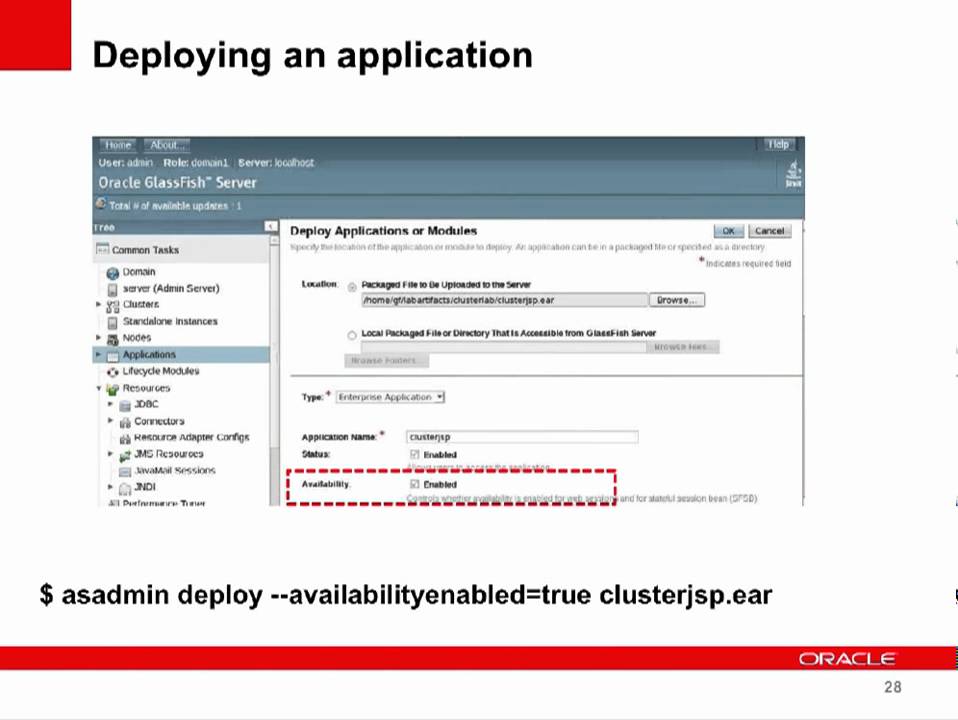Click the JavaMail Sessions icon
Screen dimensions: 958x720
point(125,472)
